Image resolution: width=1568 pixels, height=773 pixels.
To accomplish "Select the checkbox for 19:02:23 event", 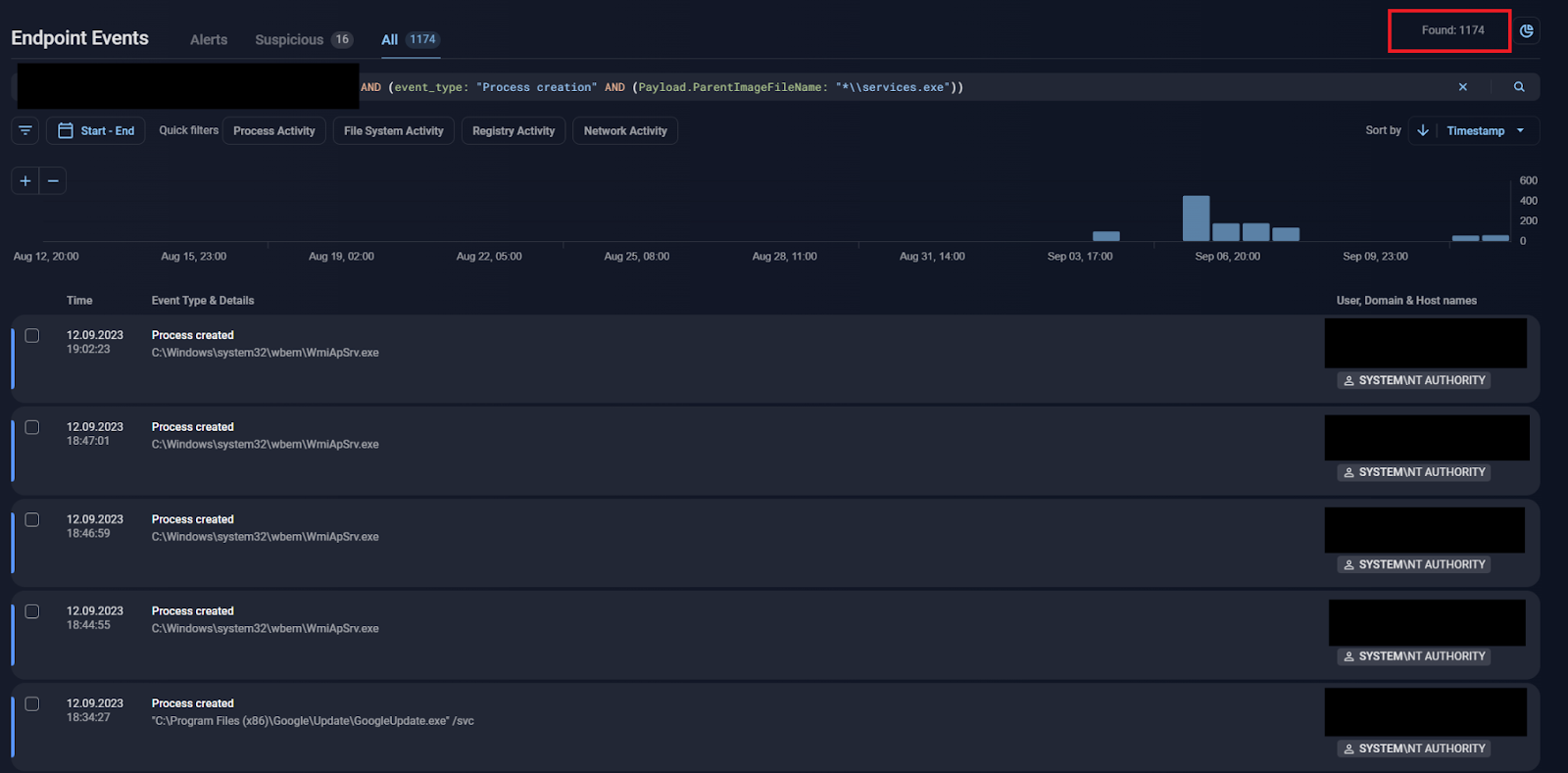I will tap(32, 336).
